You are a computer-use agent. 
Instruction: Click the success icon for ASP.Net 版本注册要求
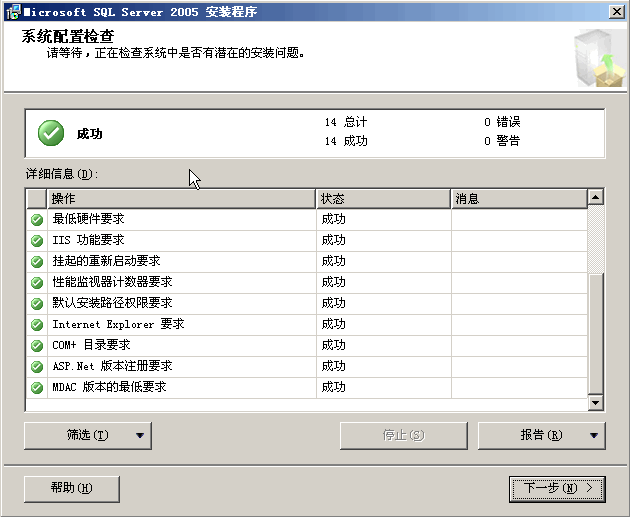click(x=37, y=366)
